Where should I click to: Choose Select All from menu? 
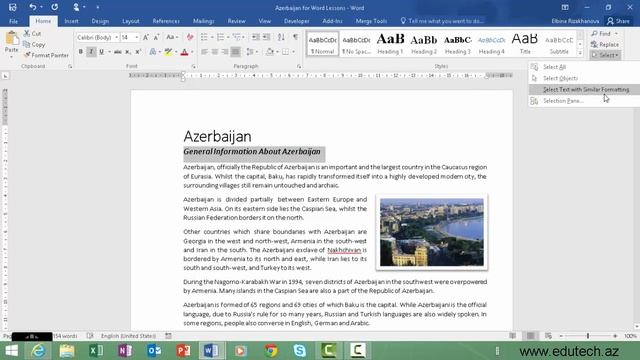[x=584, y=67]
